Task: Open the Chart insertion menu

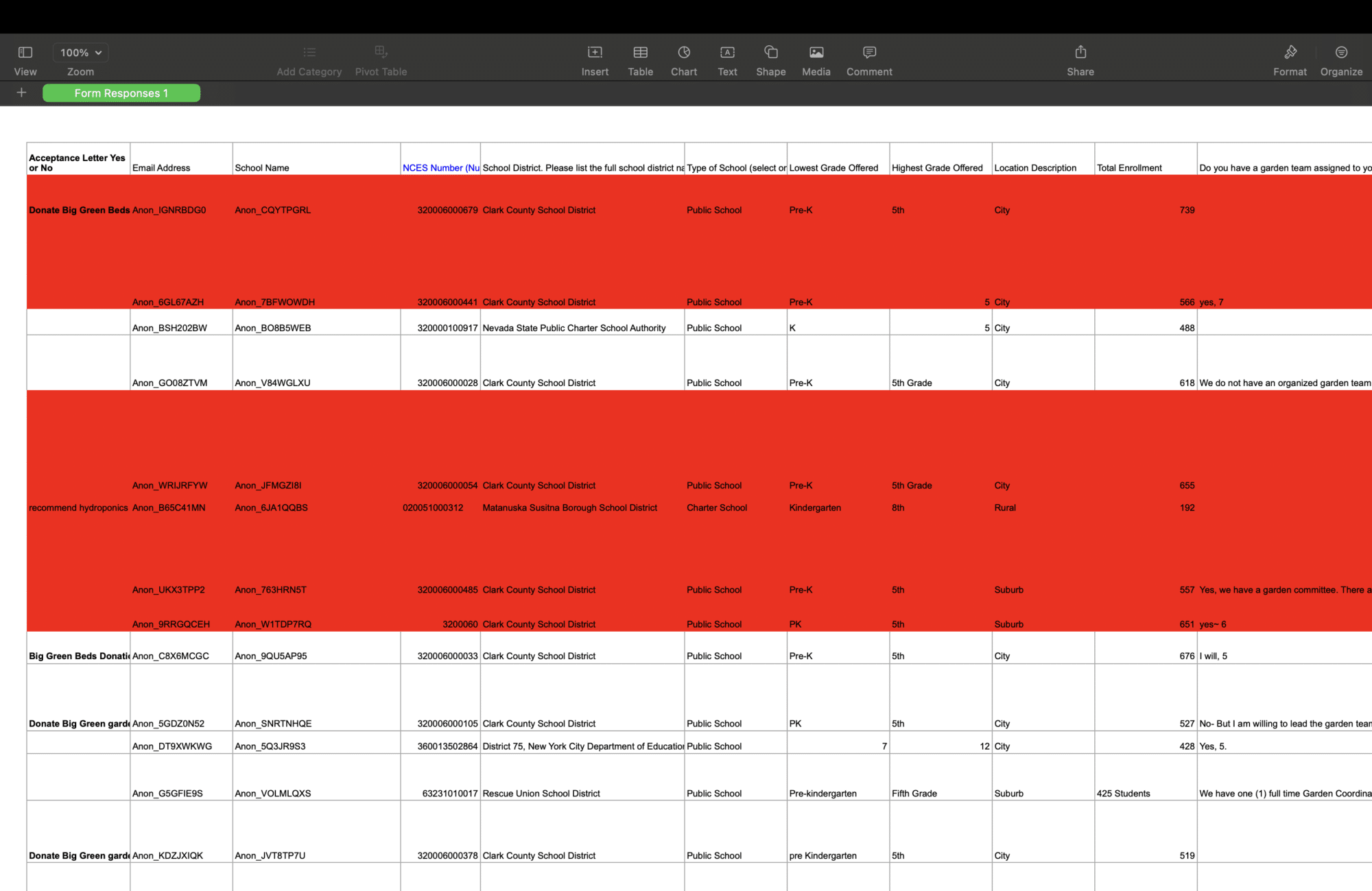Action: [x=684, y=60]
